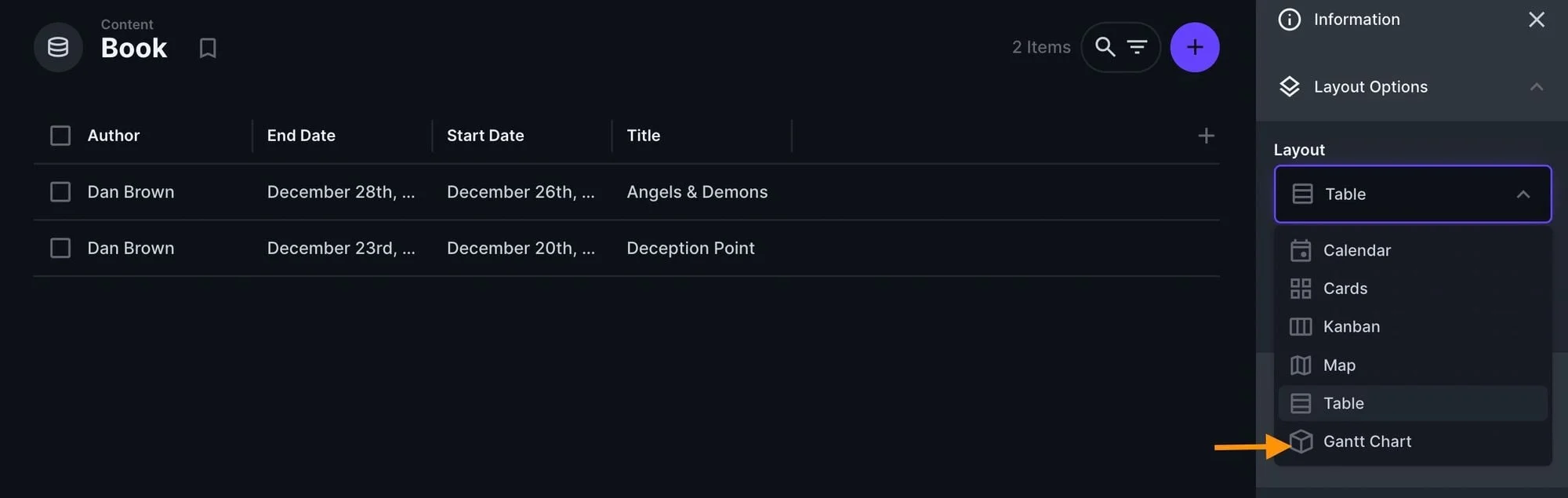Open search in the Book collection

[x=1105, y=47]
